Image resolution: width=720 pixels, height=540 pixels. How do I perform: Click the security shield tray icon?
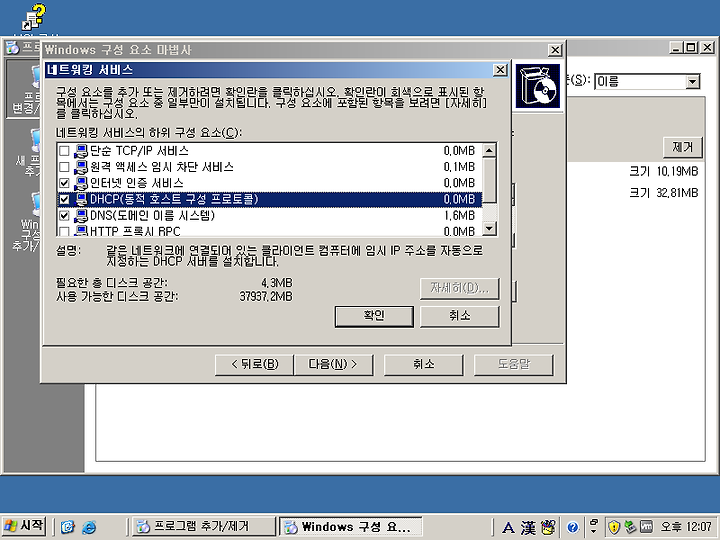(x=614, y=527)
